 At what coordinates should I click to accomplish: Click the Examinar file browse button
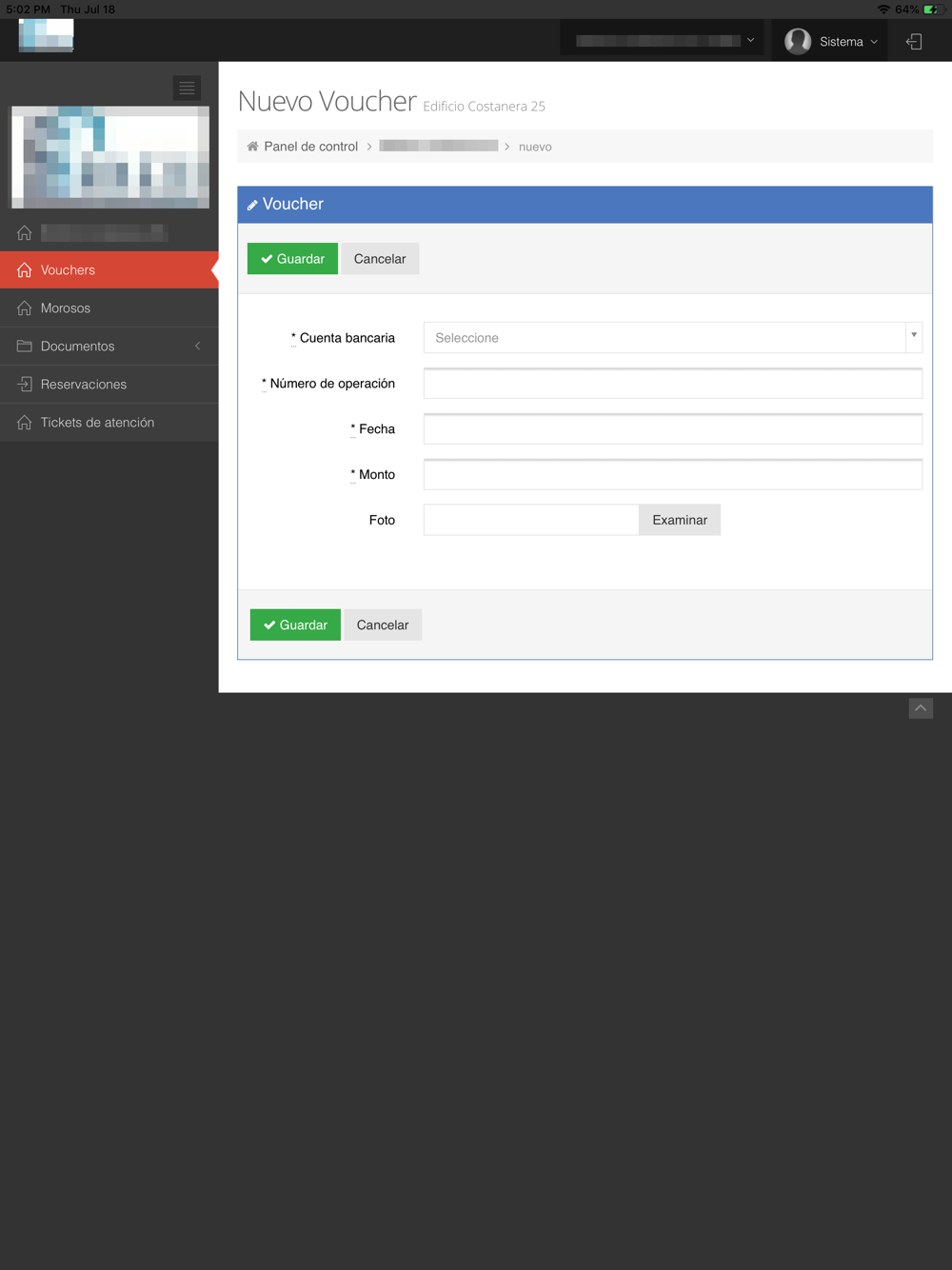tap(680, 520)
